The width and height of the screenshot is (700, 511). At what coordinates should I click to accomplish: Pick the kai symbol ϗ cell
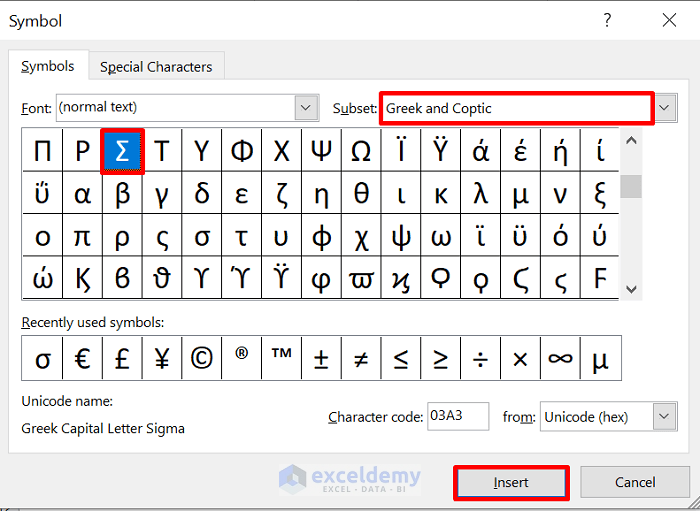pos(401,278)
